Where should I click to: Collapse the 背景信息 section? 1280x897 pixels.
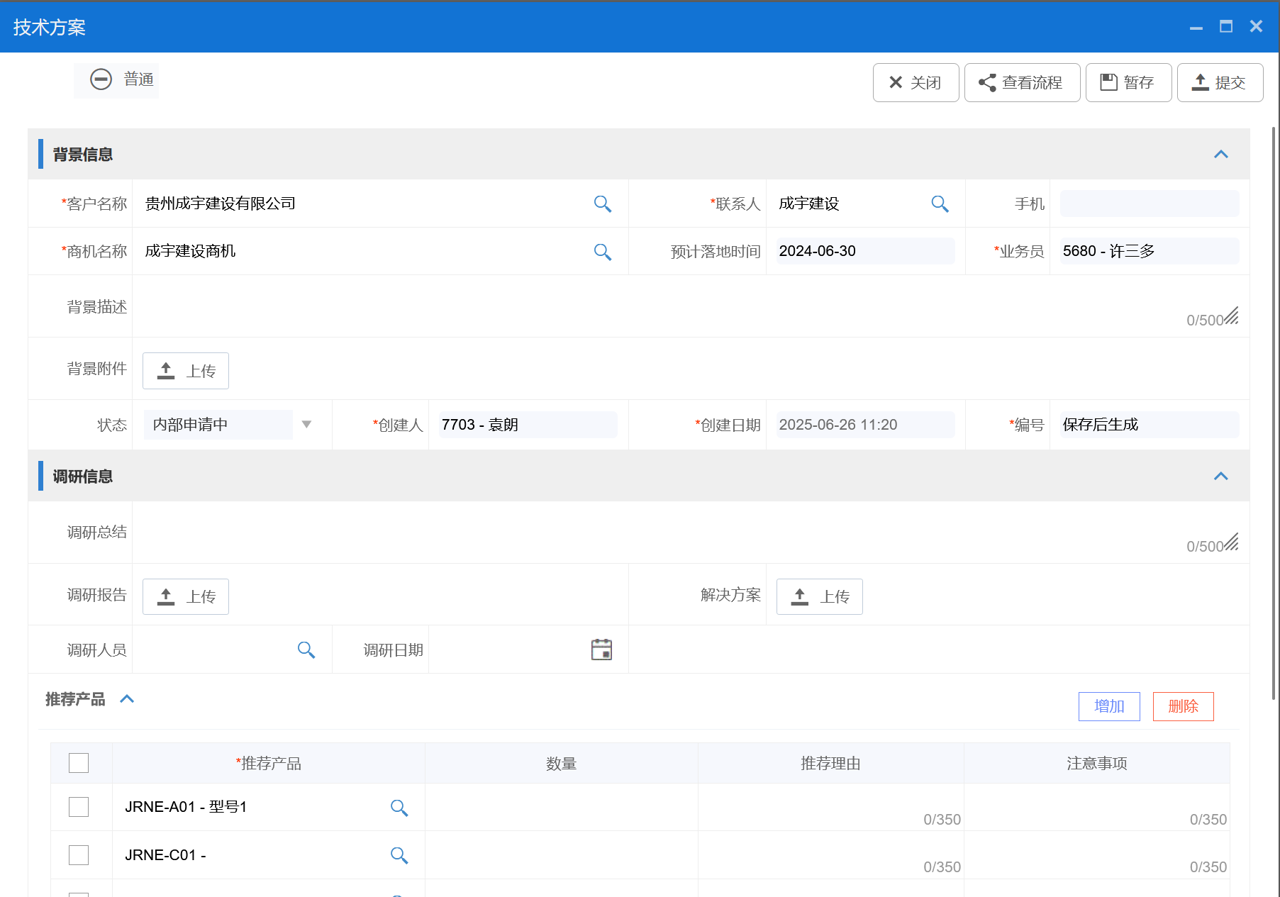click(x=1220, y=154)
